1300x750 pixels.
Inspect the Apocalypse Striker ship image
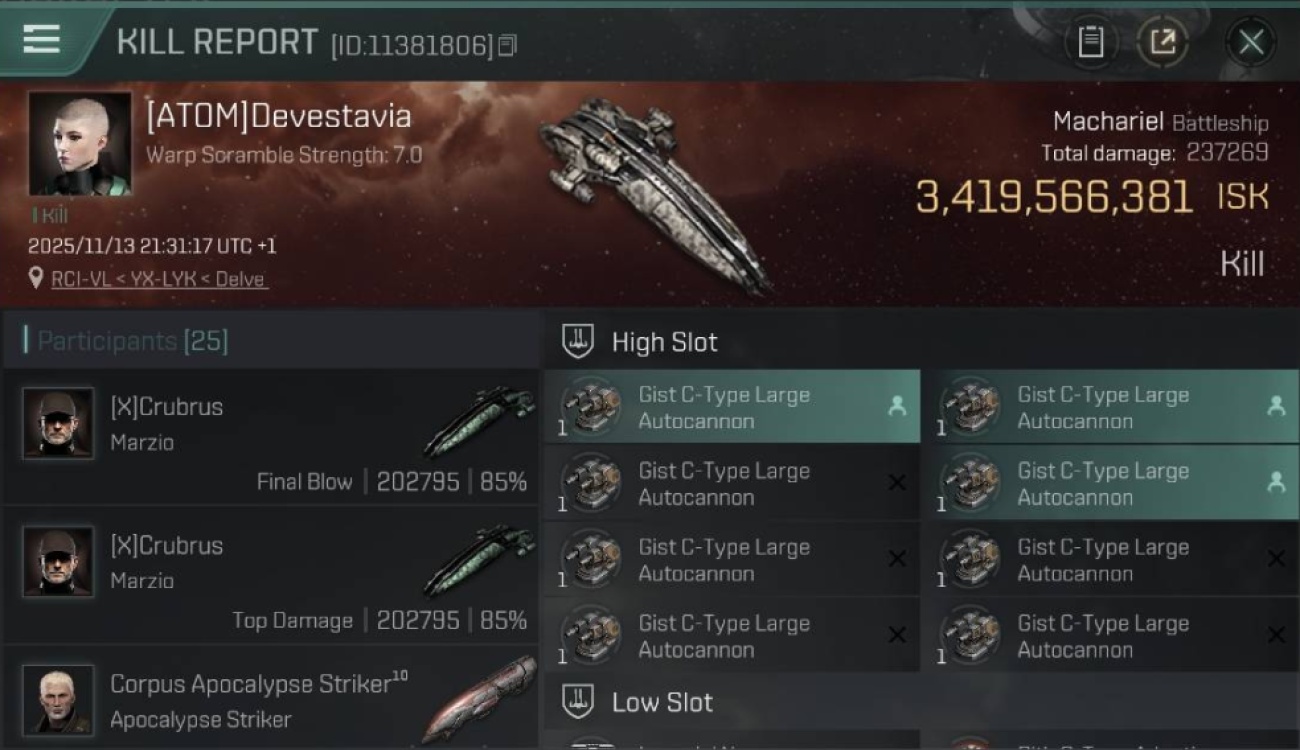(478, 698)
